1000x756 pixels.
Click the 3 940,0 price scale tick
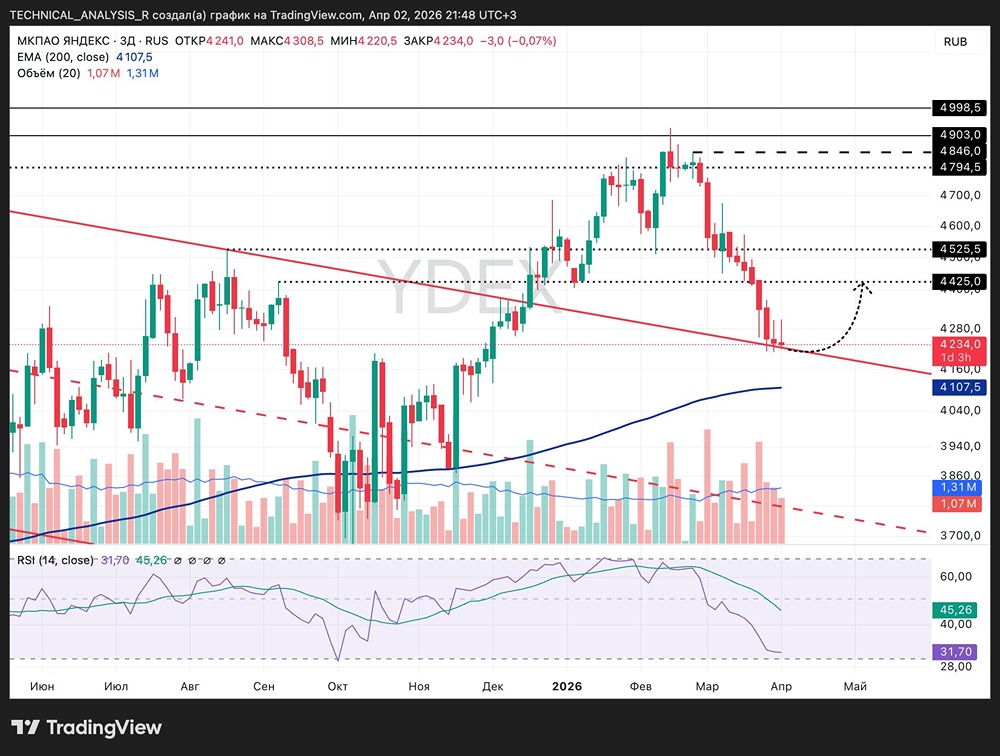coord(960,446)
